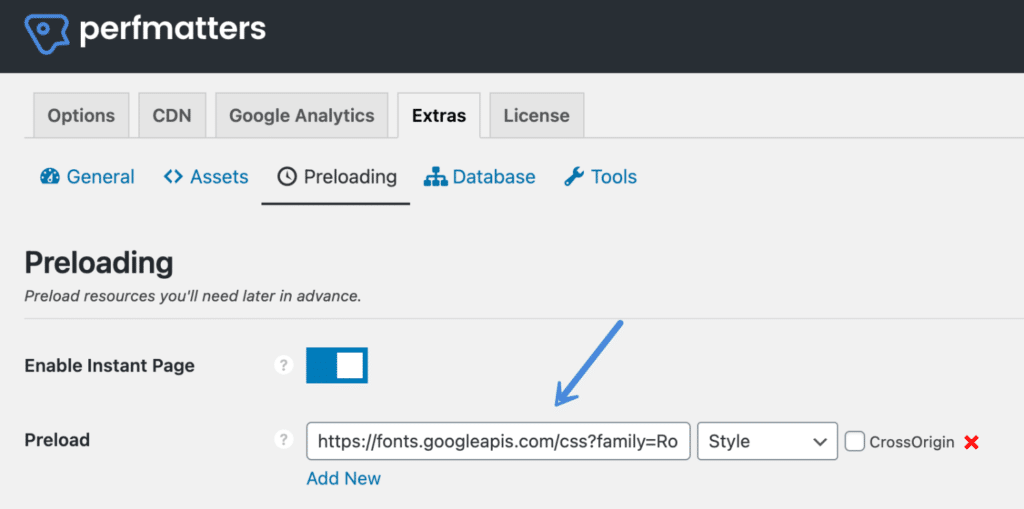Open the License tab
This screenshot has height=509, width=1024.
click(x=536, y=115)
